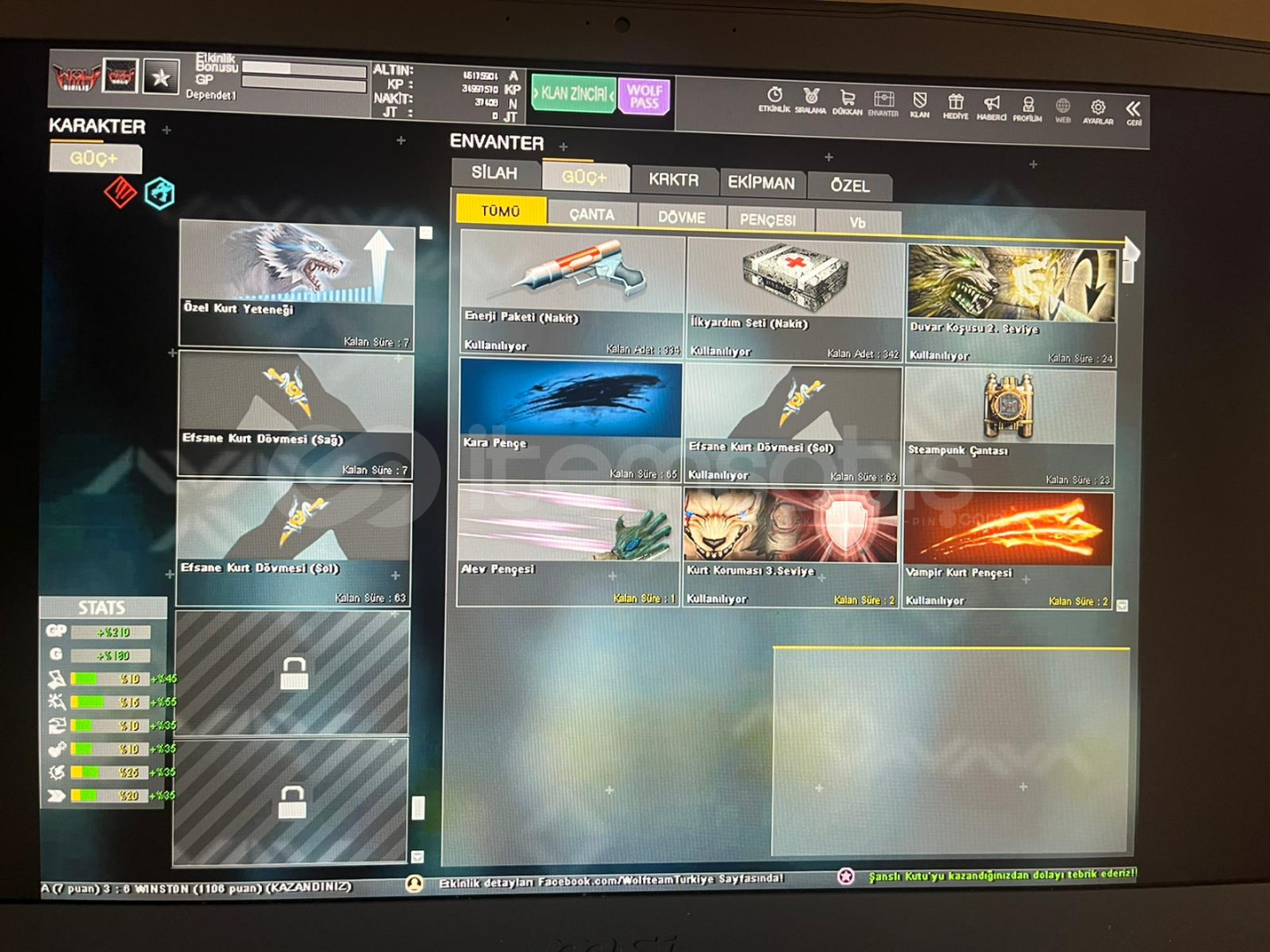The image size is (1270, 952).
Task: Select the Alev Pençesi item
Action: click(x=569, y=546)
